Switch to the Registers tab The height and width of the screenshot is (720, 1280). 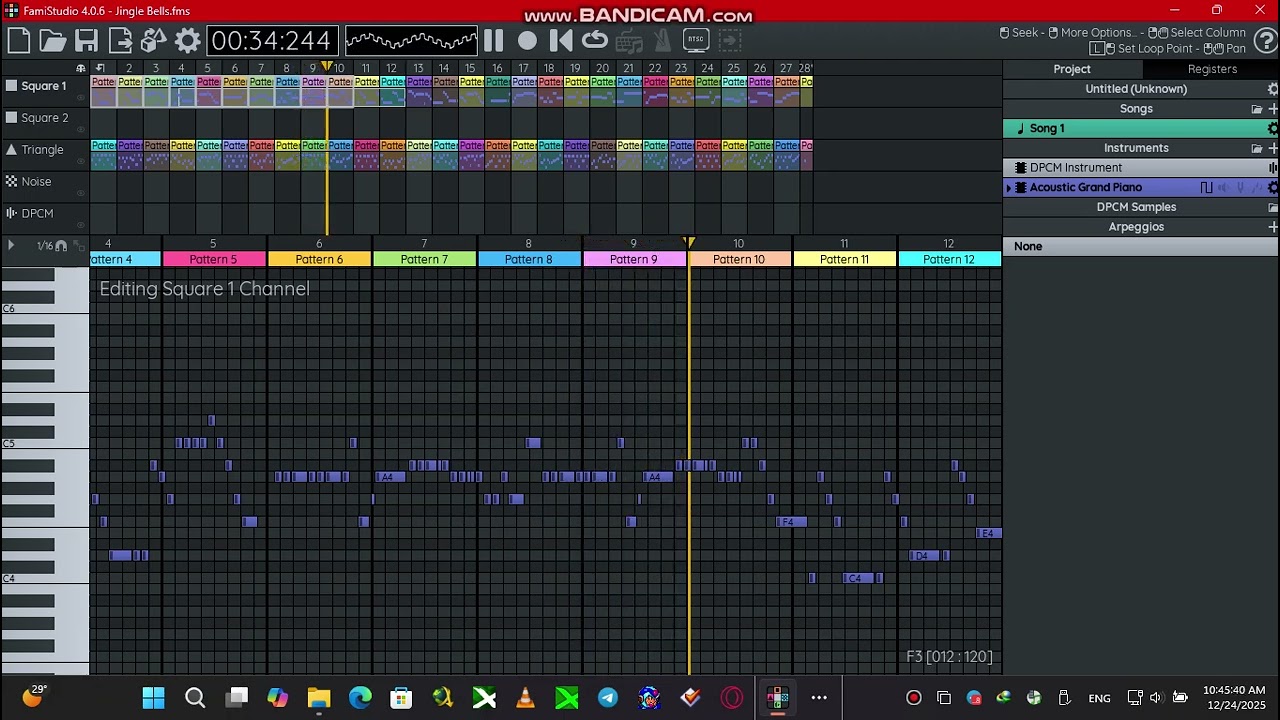point(1212,69)
